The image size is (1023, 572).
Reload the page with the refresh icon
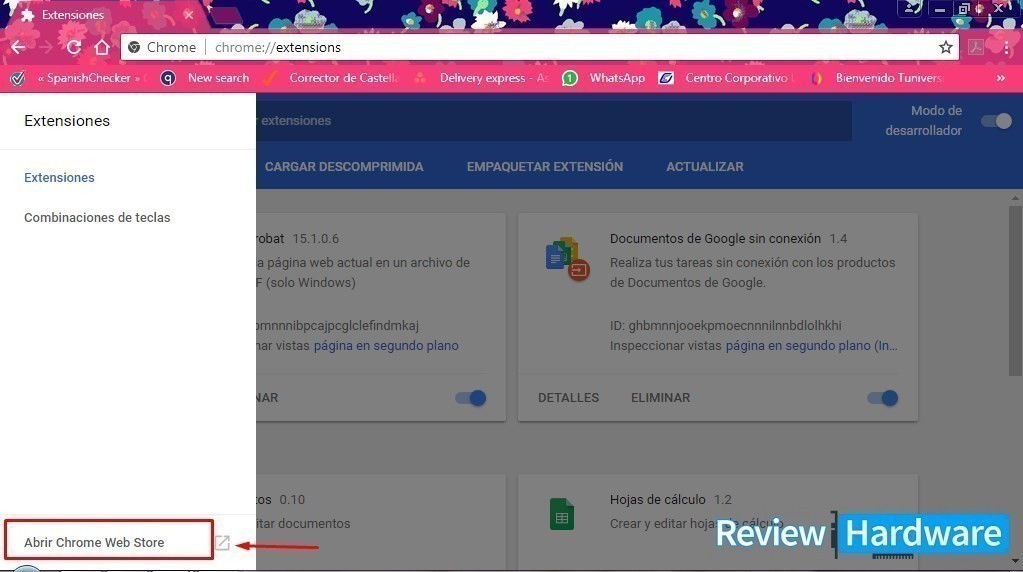point(74,47)
